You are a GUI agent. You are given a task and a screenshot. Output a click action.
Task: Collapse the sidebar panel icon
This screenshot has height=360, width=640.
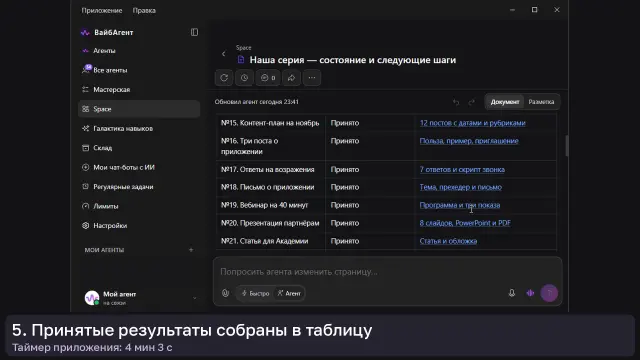194,32
